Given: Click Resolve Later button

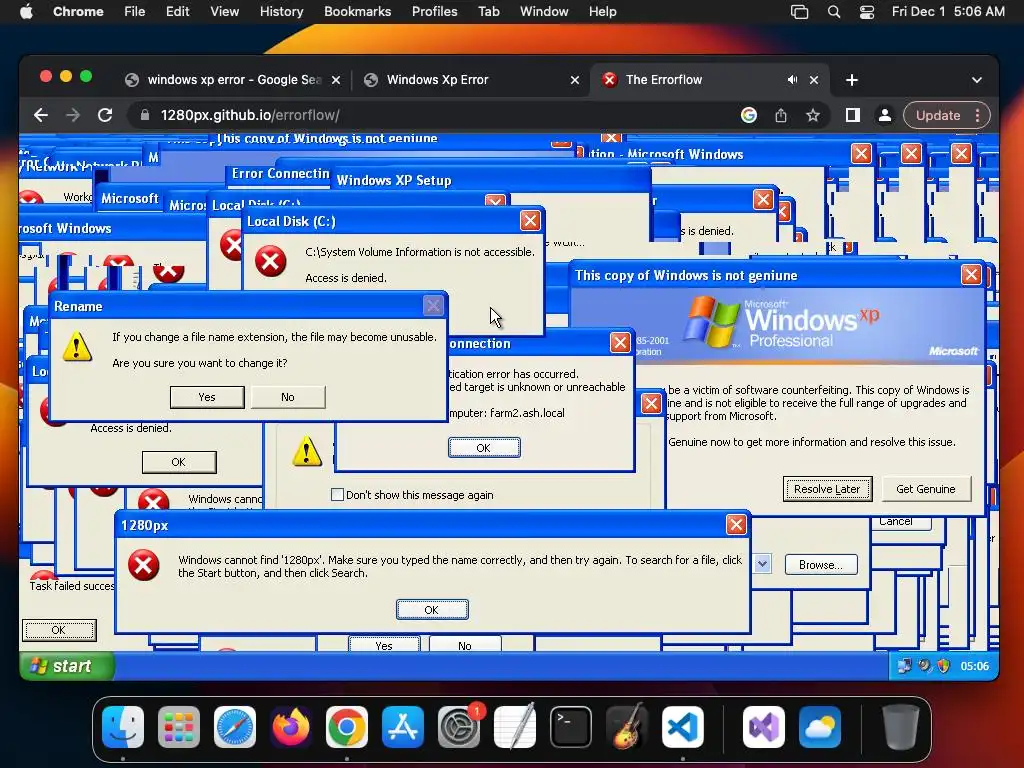Looking at the screenshot, I should pos(827,489).
